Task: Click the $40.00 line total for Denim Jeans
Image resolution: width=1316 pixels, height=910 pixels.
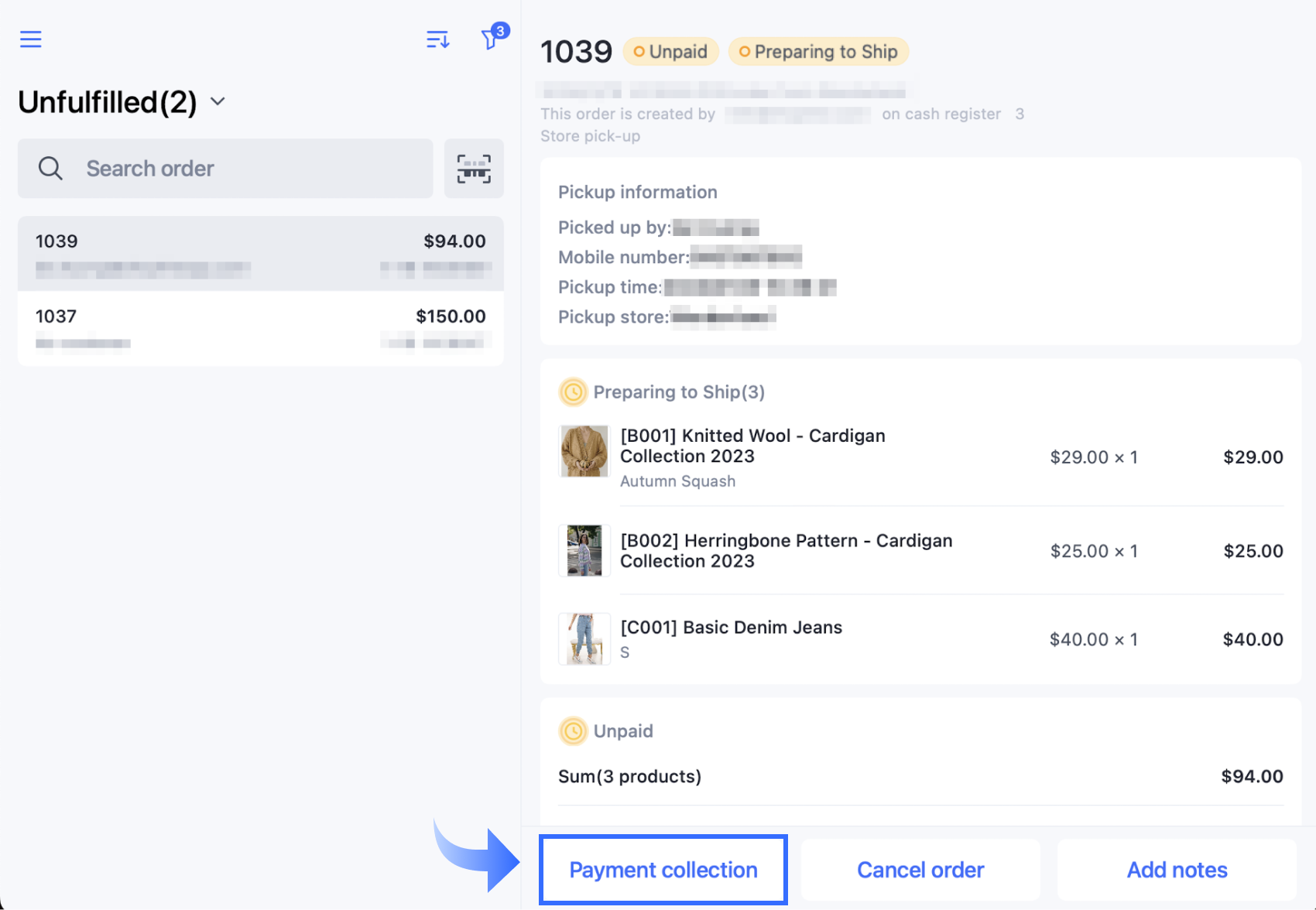Action: click(x=1253, y=639)
